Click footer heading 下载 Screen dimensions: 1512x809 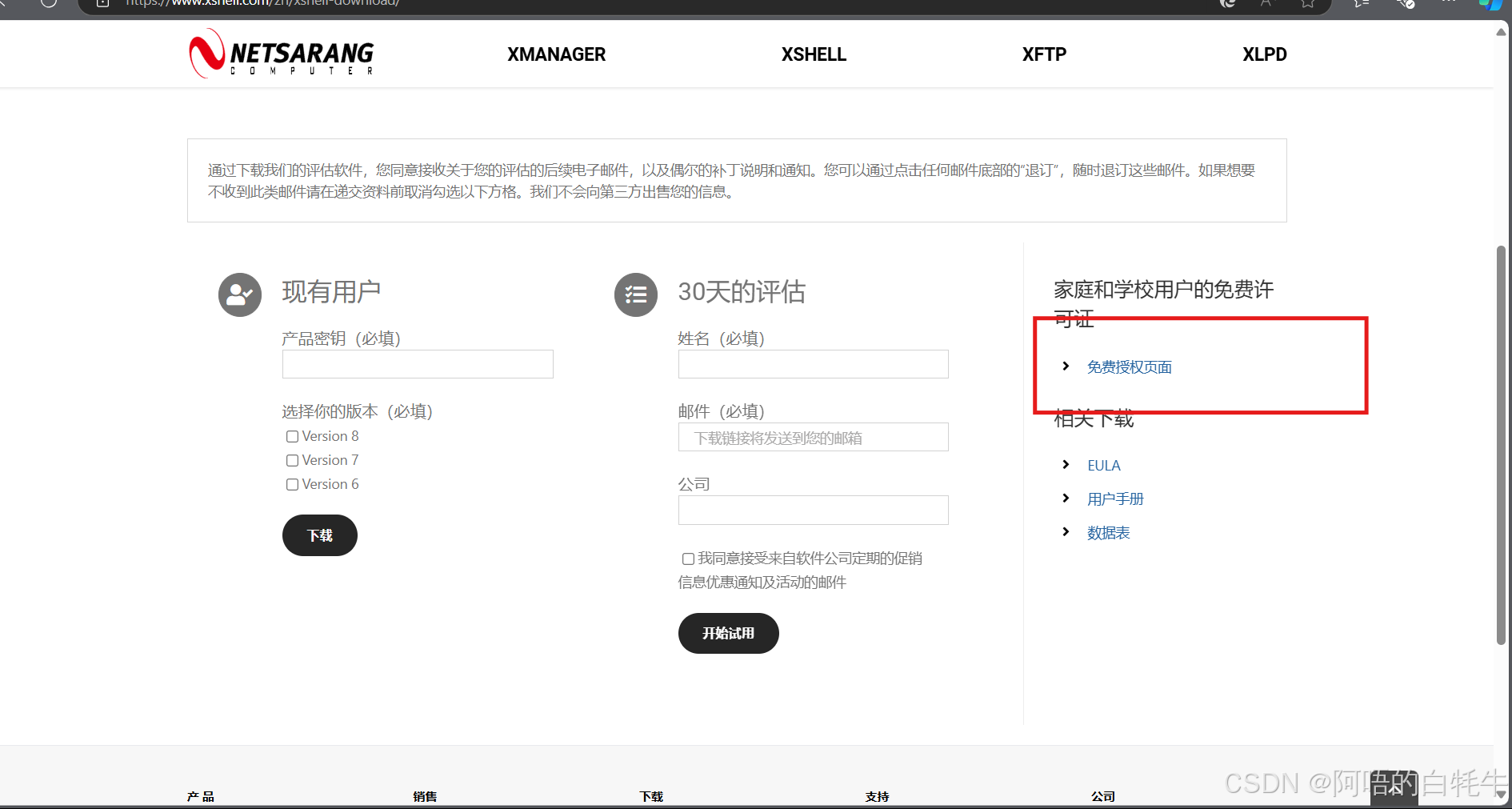click(651, 796)
